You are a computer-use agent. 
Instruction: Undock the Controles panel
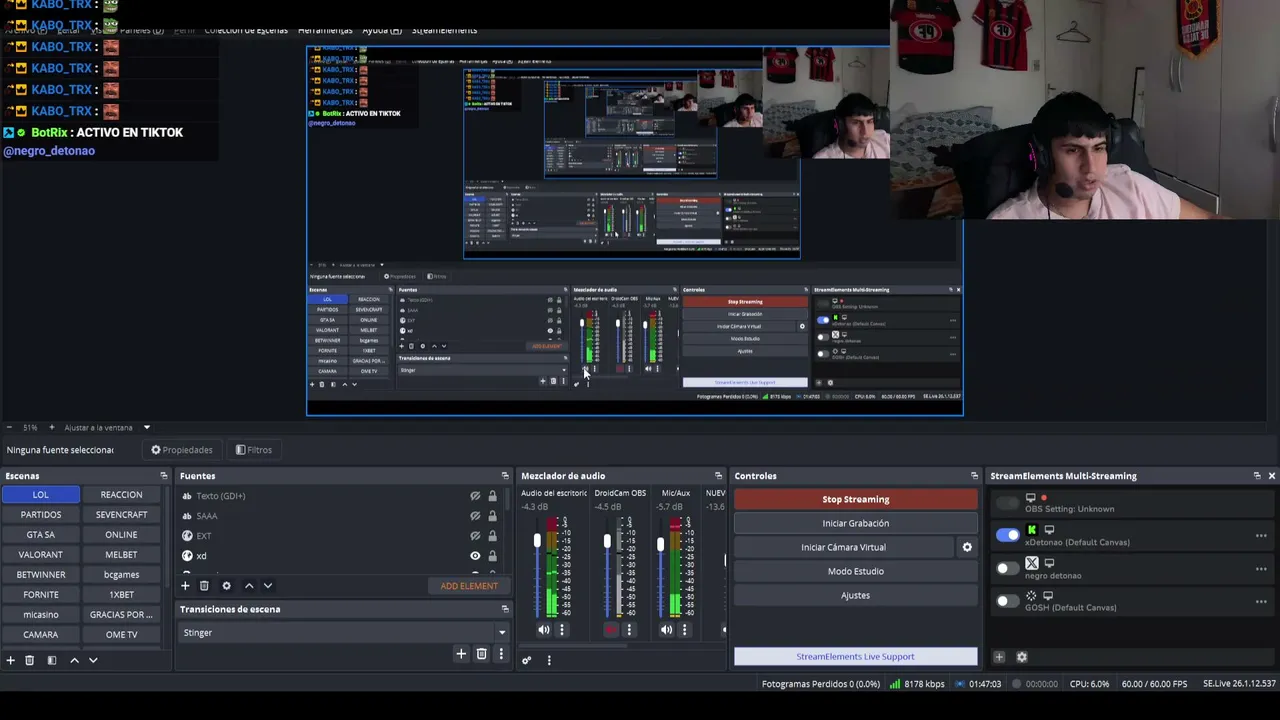[975, 476]
